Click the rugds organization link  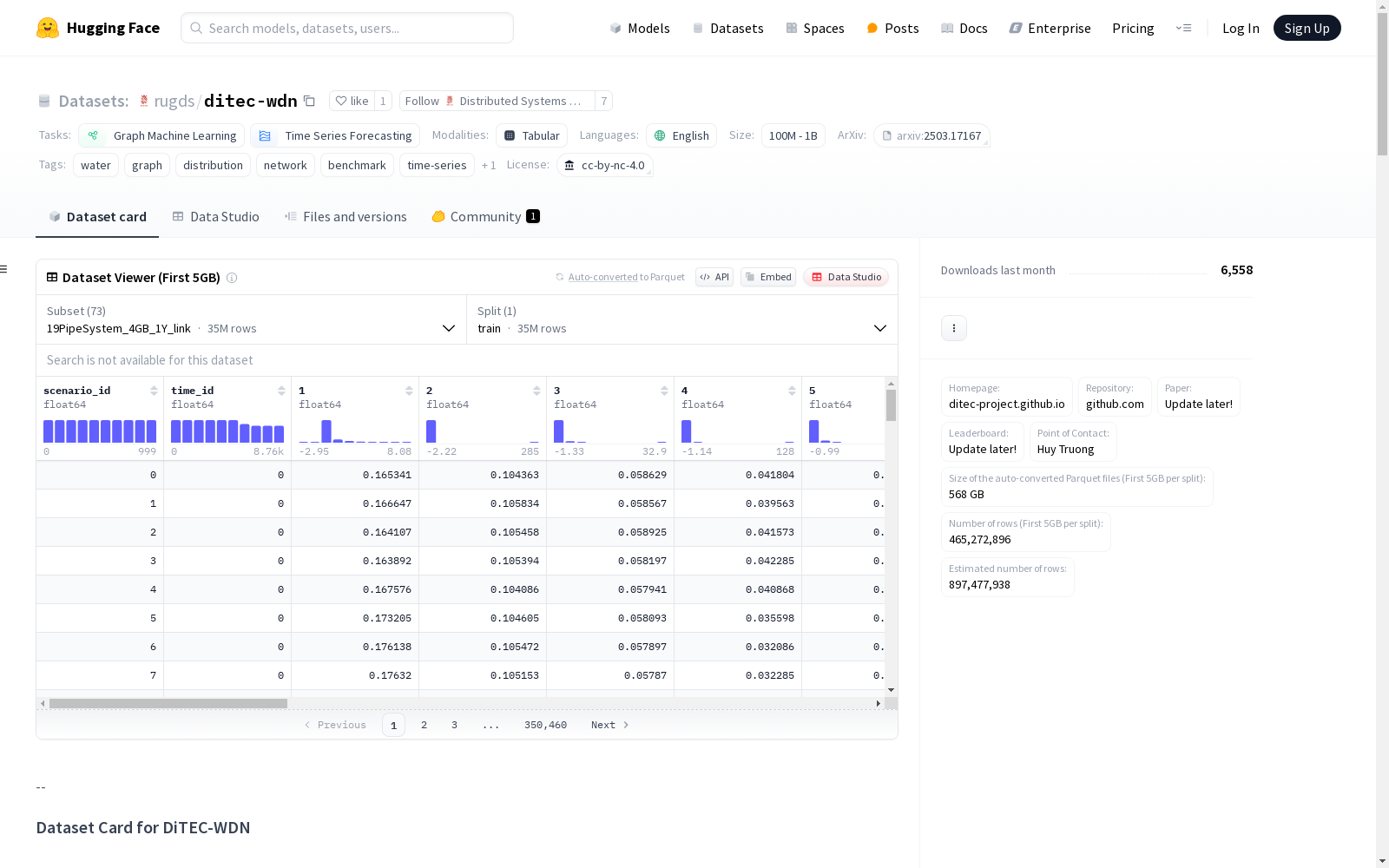click(174, 101)
